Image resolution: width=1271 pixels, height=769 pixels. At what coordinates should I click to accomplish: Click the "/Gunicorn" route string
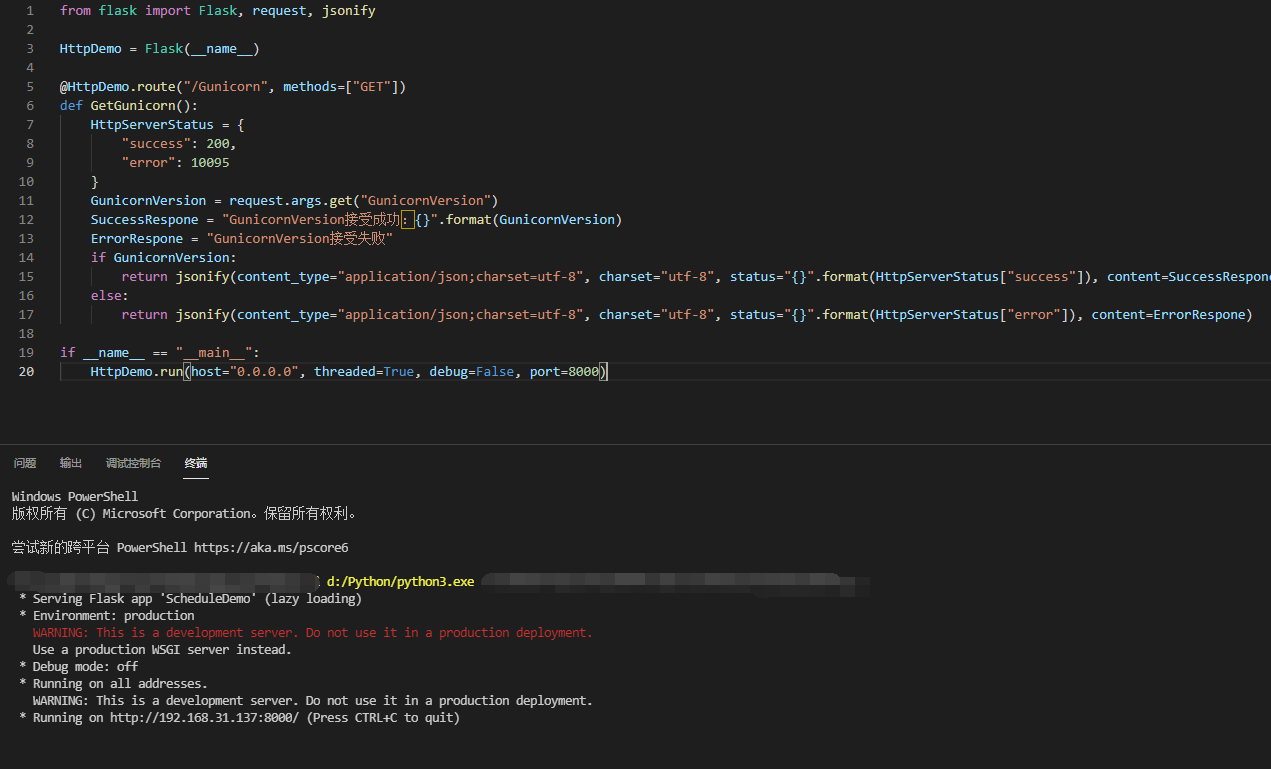point(228,86)
